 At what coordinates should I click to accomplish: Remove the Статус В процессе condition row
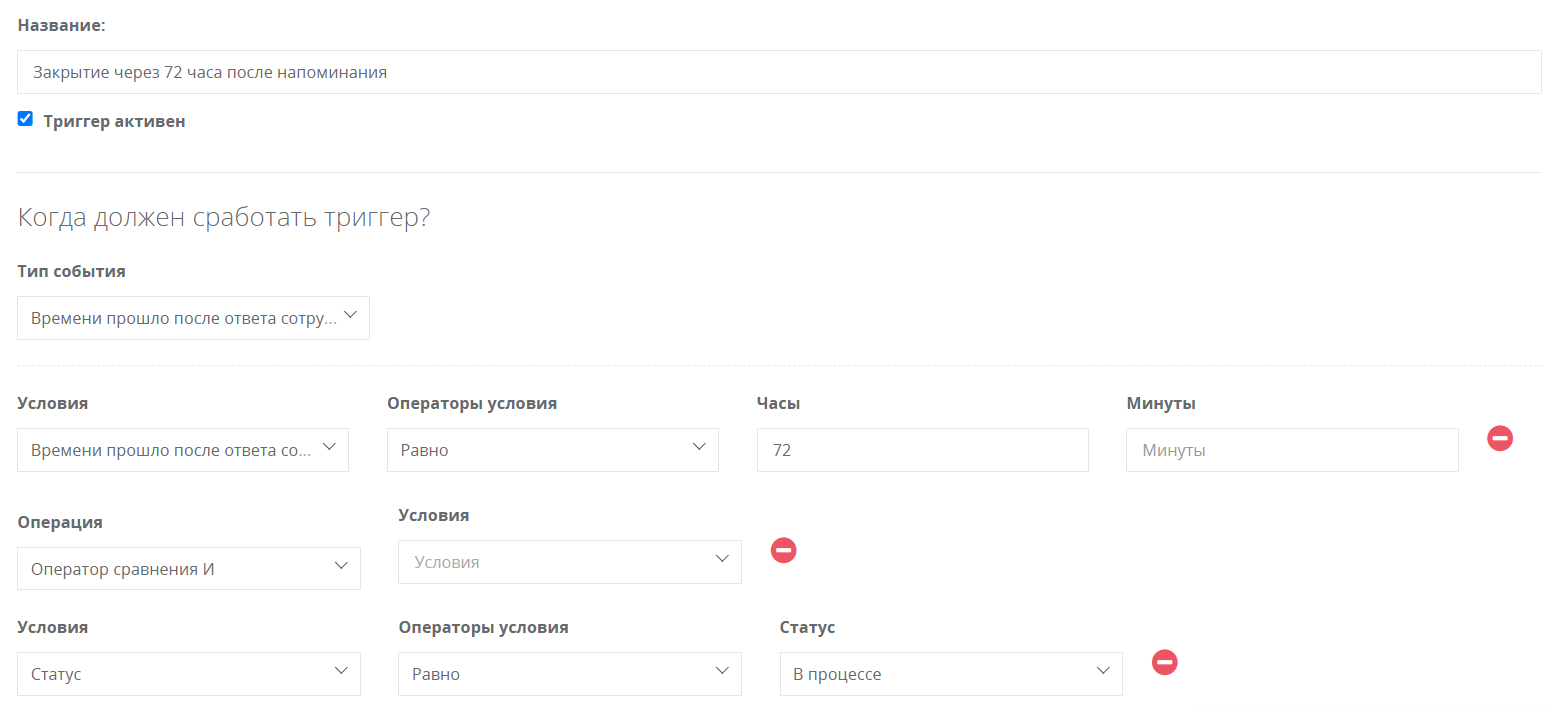click(1164, 662)
